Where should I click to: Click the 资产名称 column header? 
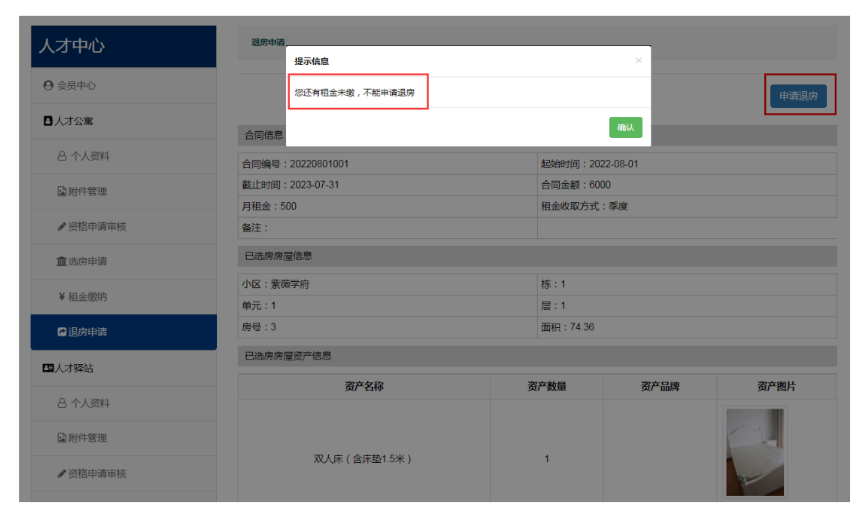tap(364, 386)
